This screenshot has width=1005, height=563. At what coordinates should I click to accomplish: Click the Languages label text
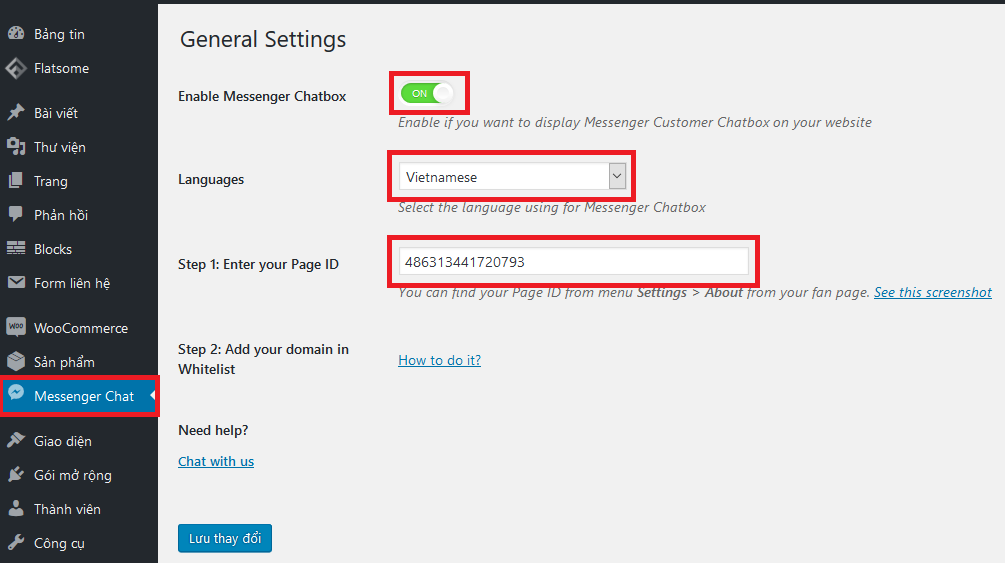[211, 180]
